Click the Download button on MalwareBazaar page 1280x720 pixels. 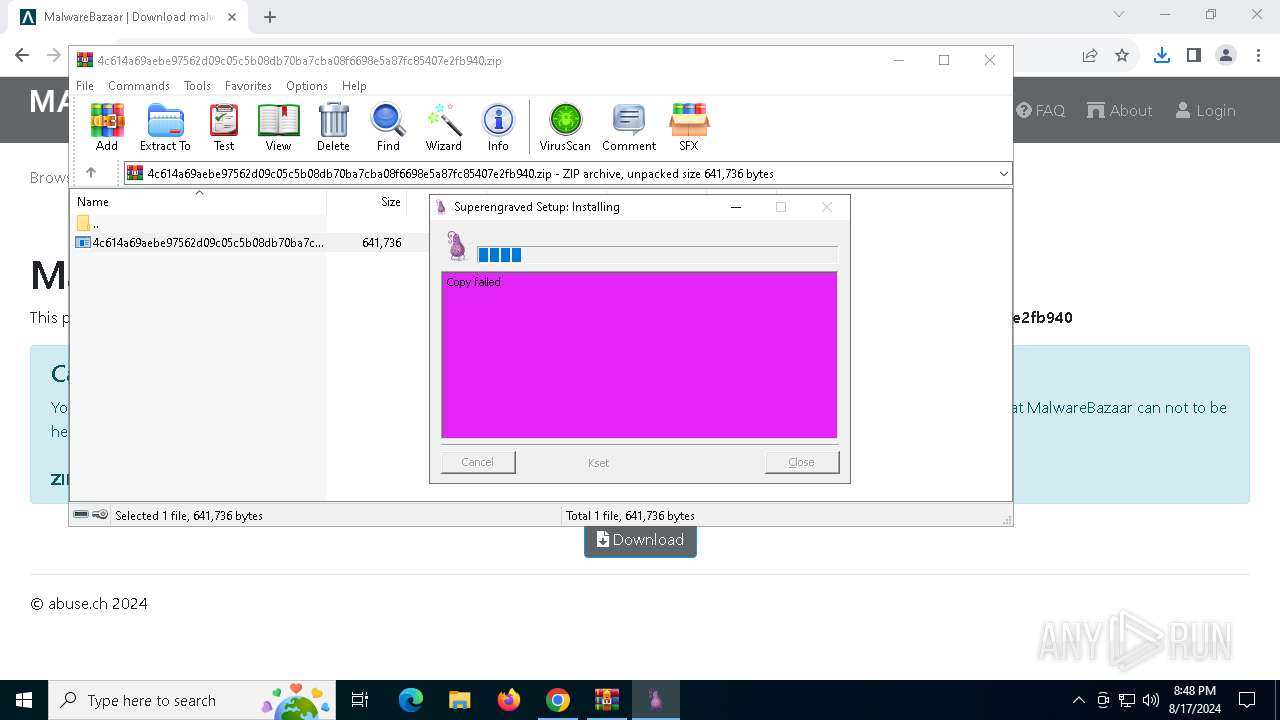640,540
